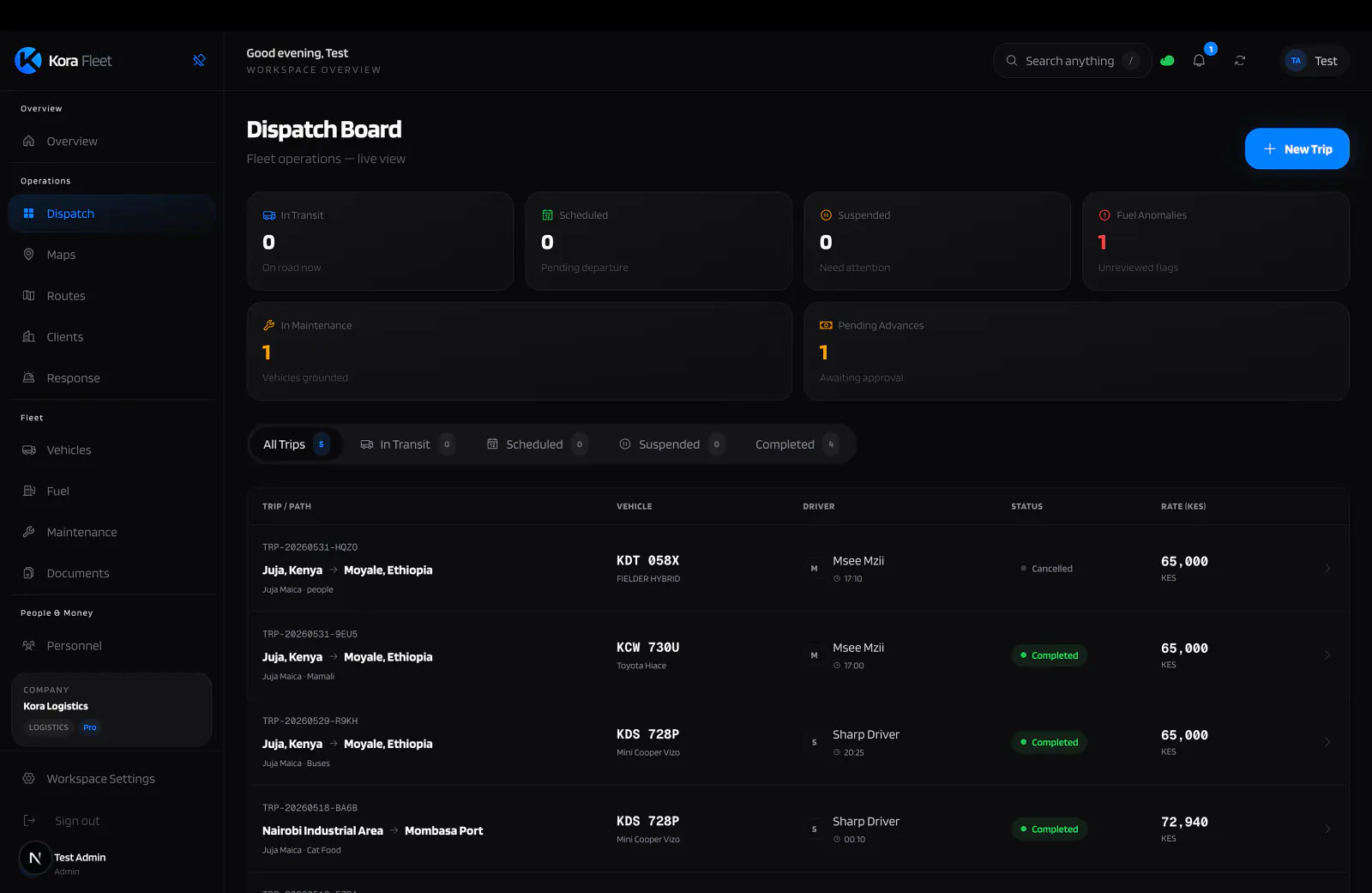The width and height of the screenshot is (1372, 893).
Task: Open notifications bell
Action: click(x=1199, y=61)
